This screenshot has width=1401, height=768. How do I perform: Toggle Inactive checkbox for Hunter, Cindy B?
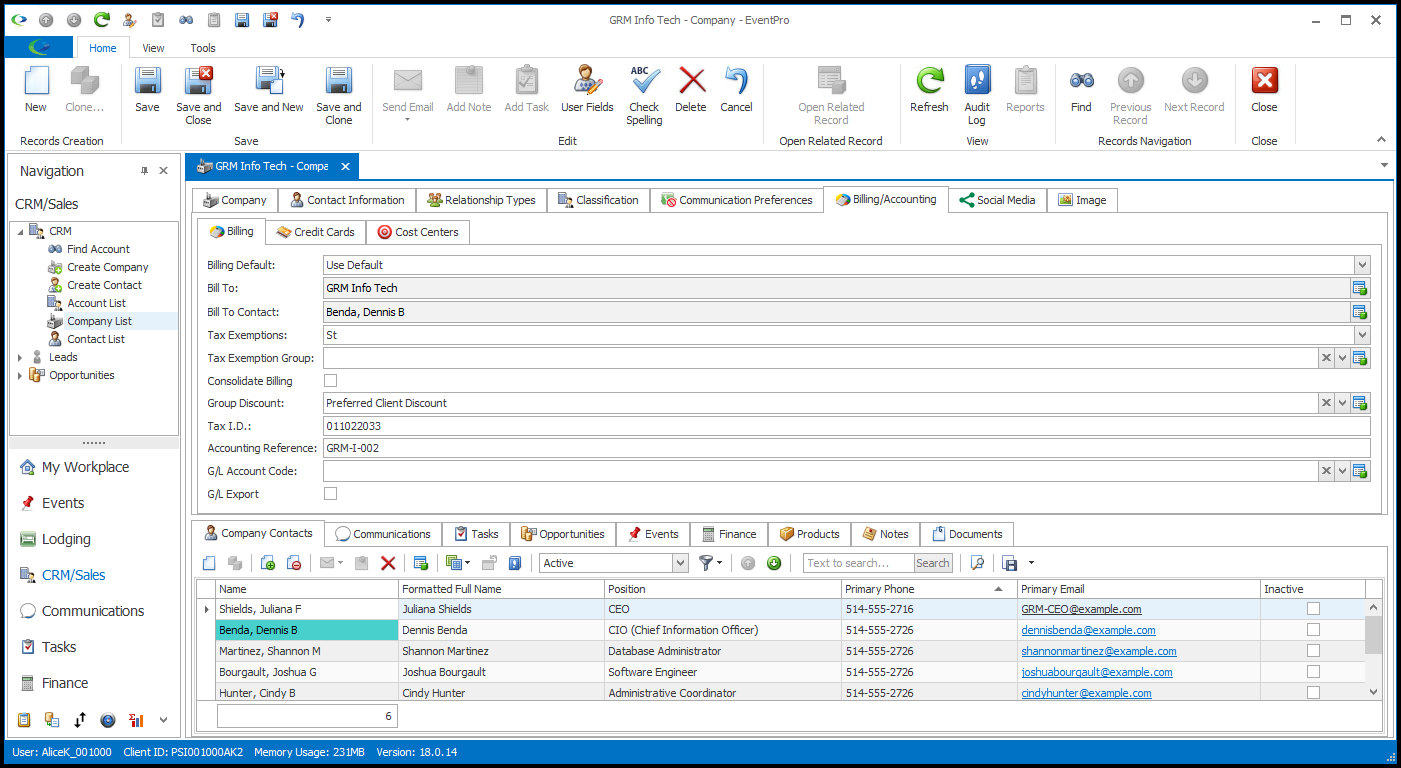(1313, 692)
